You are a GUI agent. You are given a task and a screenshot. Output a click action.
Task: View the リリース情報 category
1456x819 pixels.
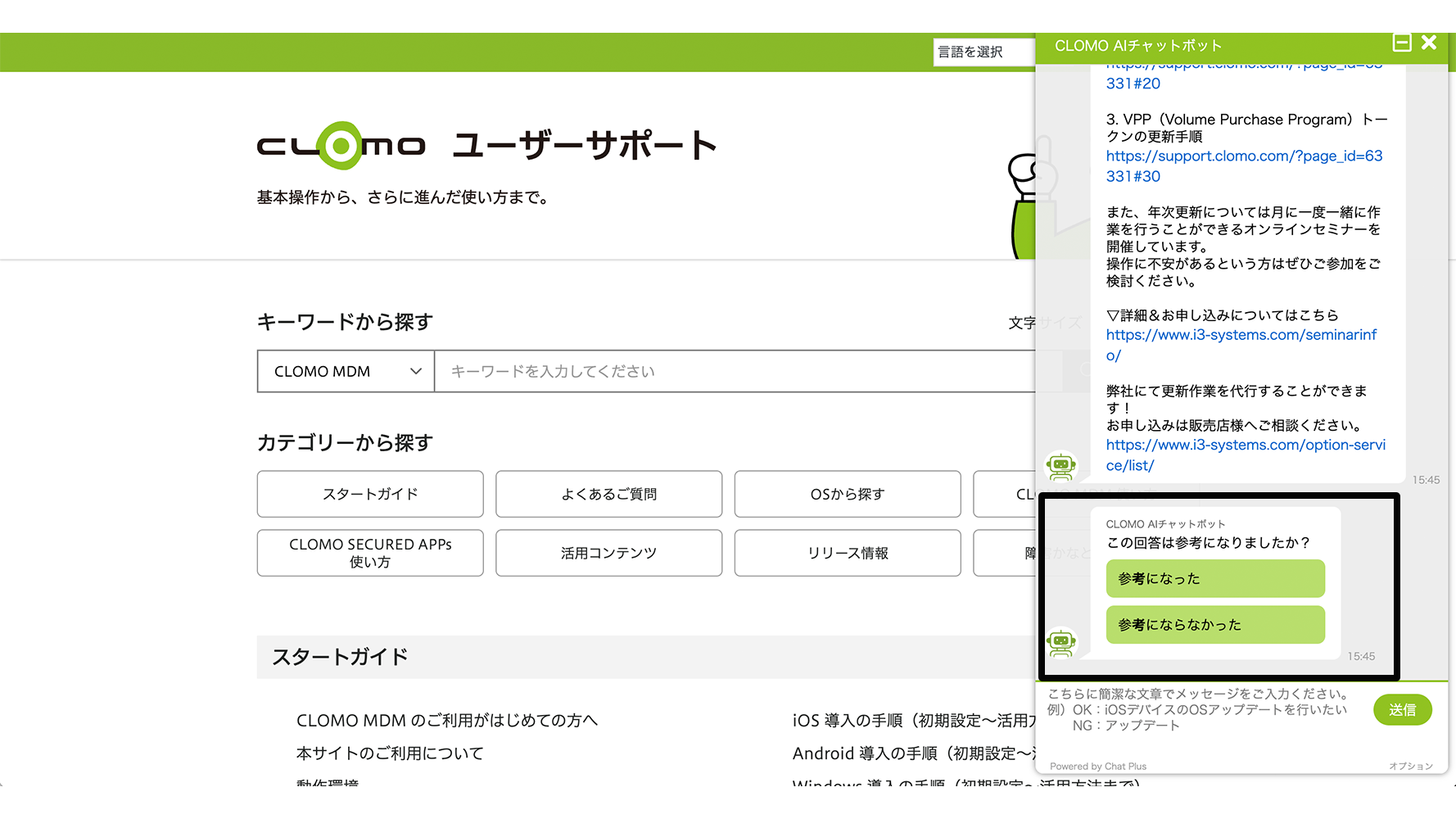coord(848,553)
